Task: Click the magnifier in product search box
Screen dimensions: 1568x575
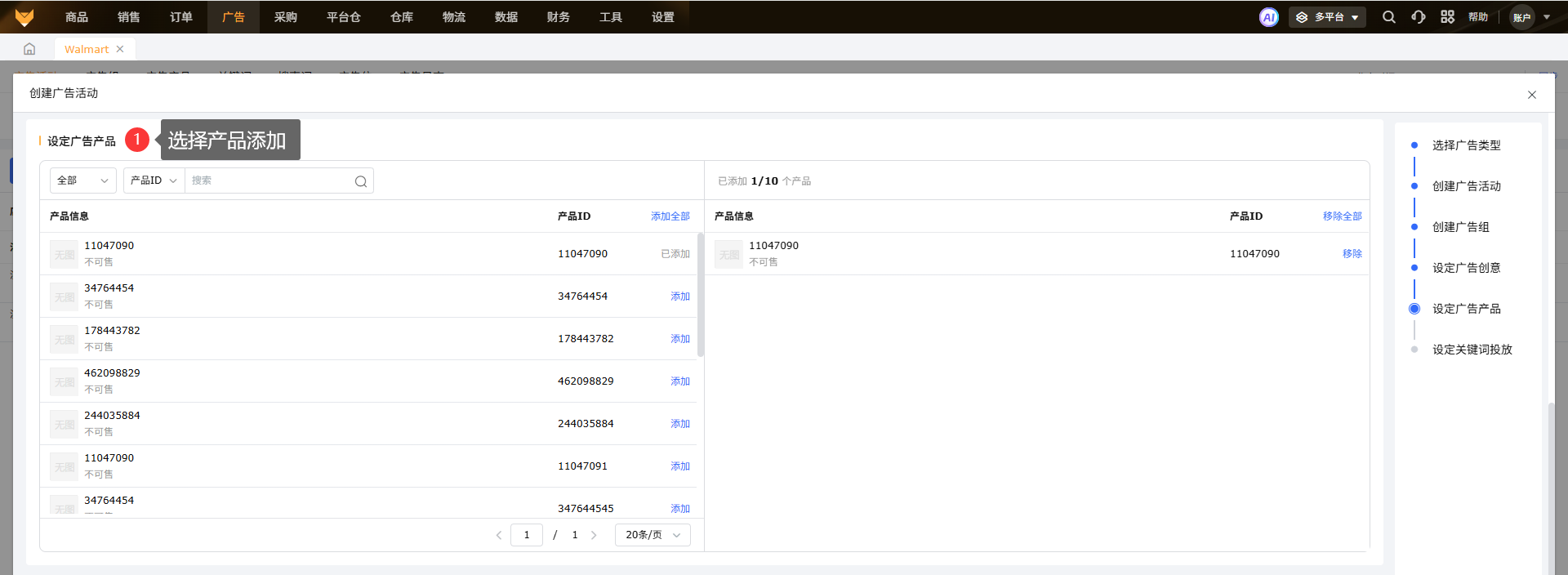Action: [x=360, y=181]
